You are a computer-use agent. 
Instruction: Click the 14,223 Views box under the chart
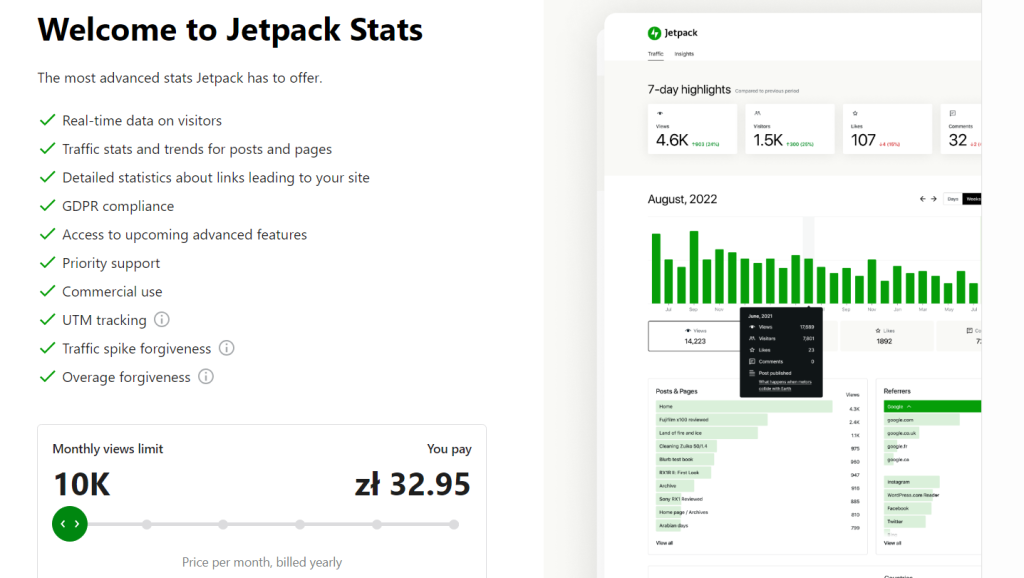point(694,336)
